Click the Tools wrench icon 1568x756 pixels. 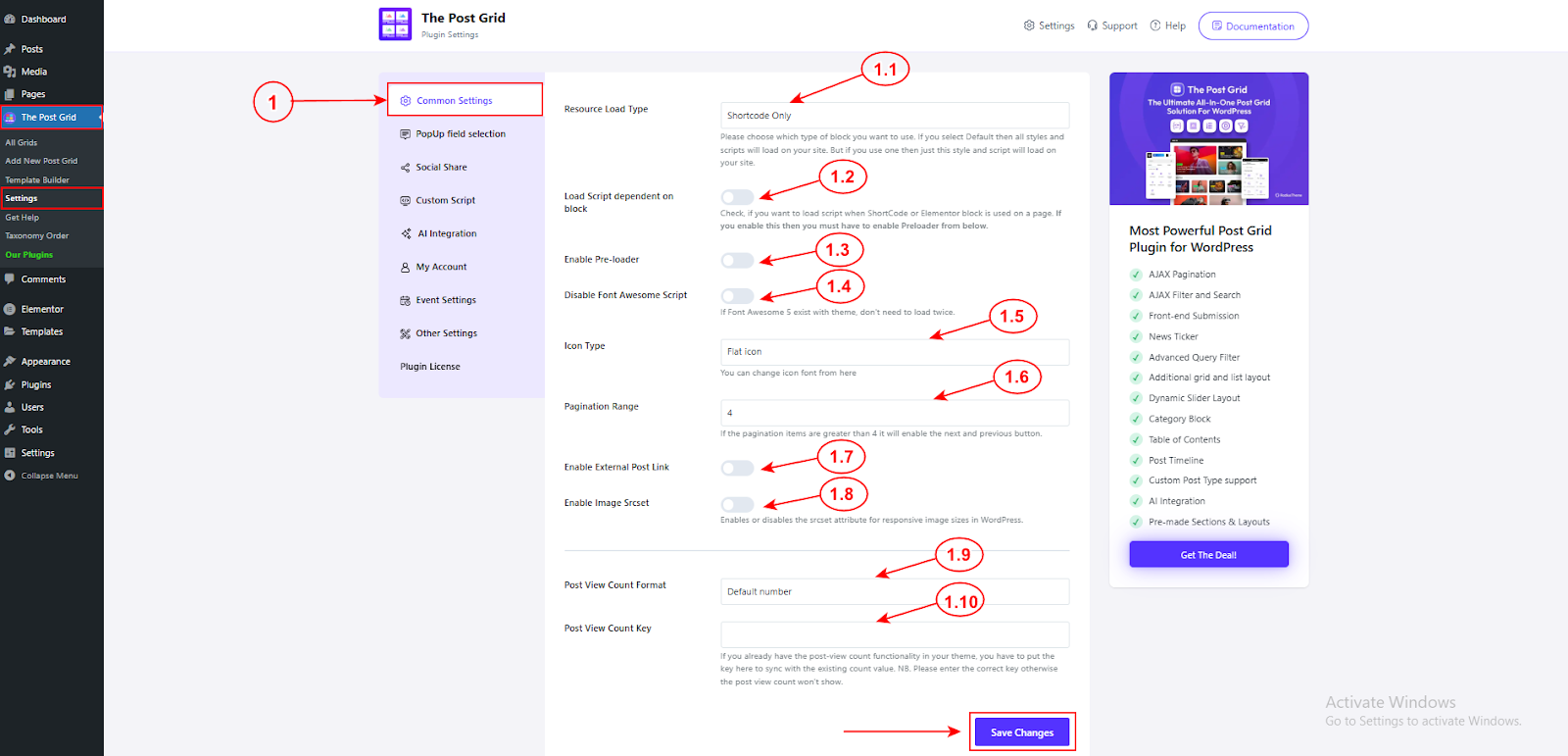[x=10, y=429]
